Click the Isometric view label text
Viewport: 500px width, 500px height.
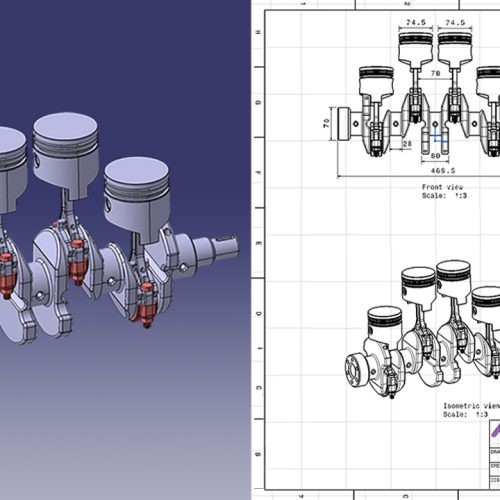pyautogui.click(x=471, y=406)
